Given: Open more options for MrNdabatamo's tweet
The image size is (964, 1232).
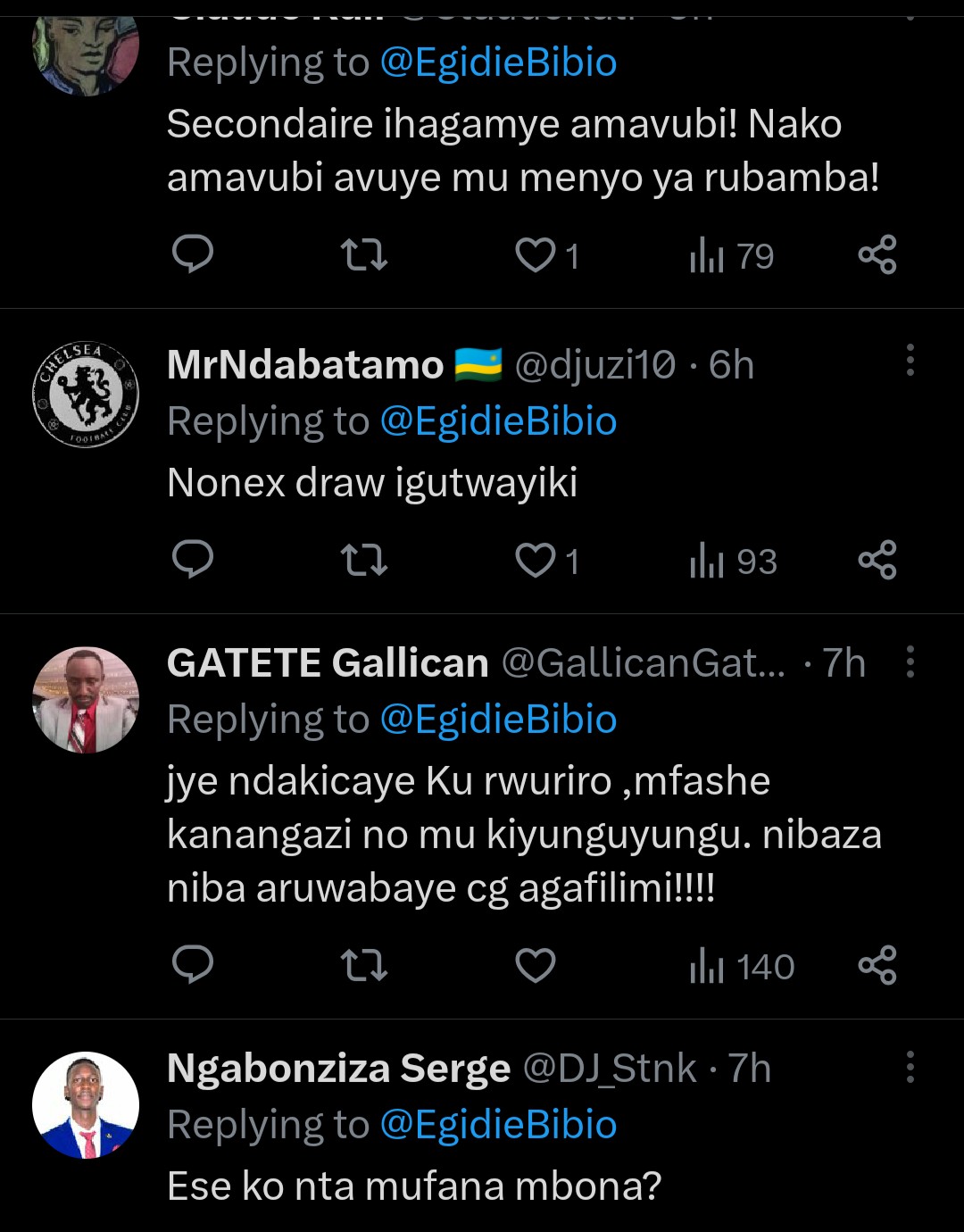Looking at the screenshot, I should (910, 361).
